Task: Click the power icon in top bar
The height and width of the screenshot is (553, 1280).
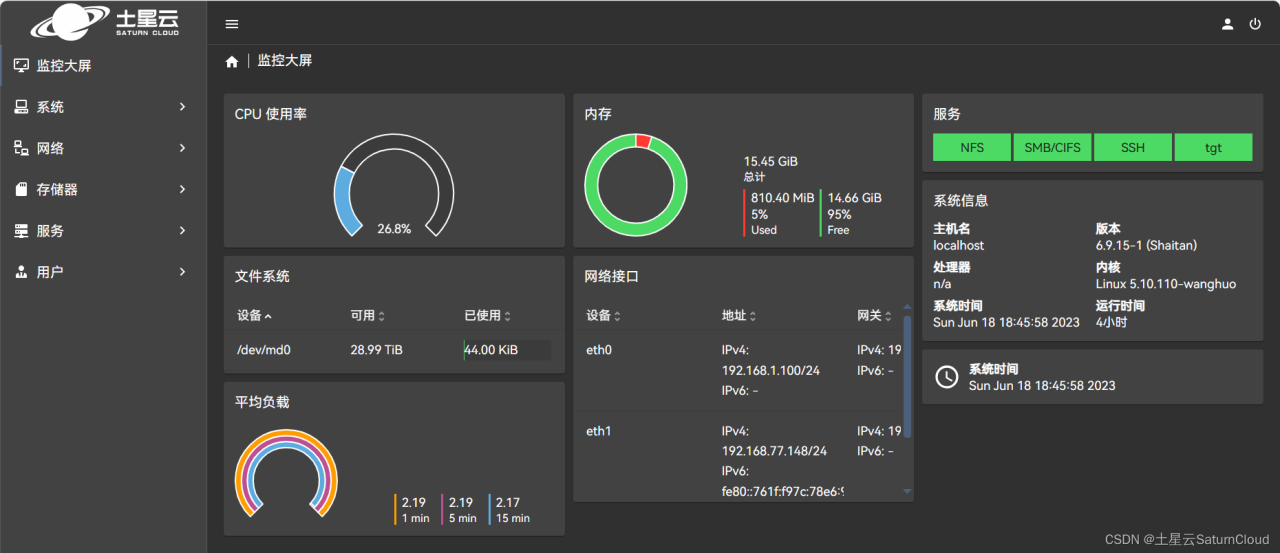Action: click(x=1255, y=24)
